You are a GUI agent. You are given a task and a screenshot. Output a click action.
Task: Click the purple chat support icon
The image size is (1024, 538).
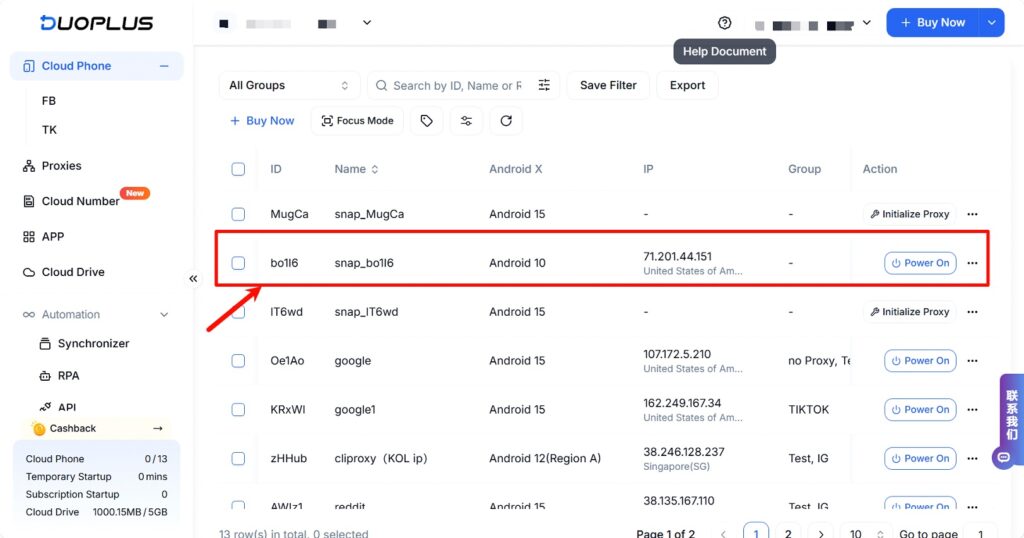tap(1002, 458)
